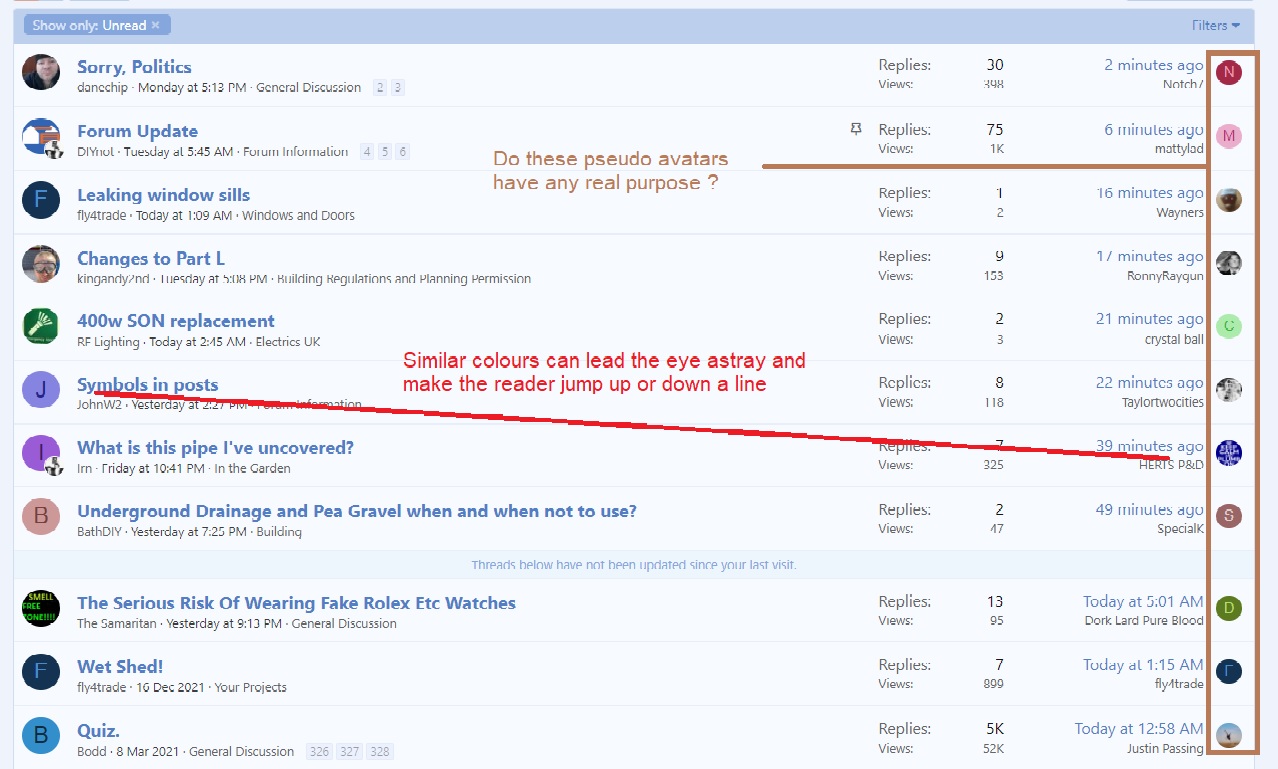Viewport: 1278px width, 769px height.
Task: Open the '400w SON replacement' thread
Action: (176, 321)
